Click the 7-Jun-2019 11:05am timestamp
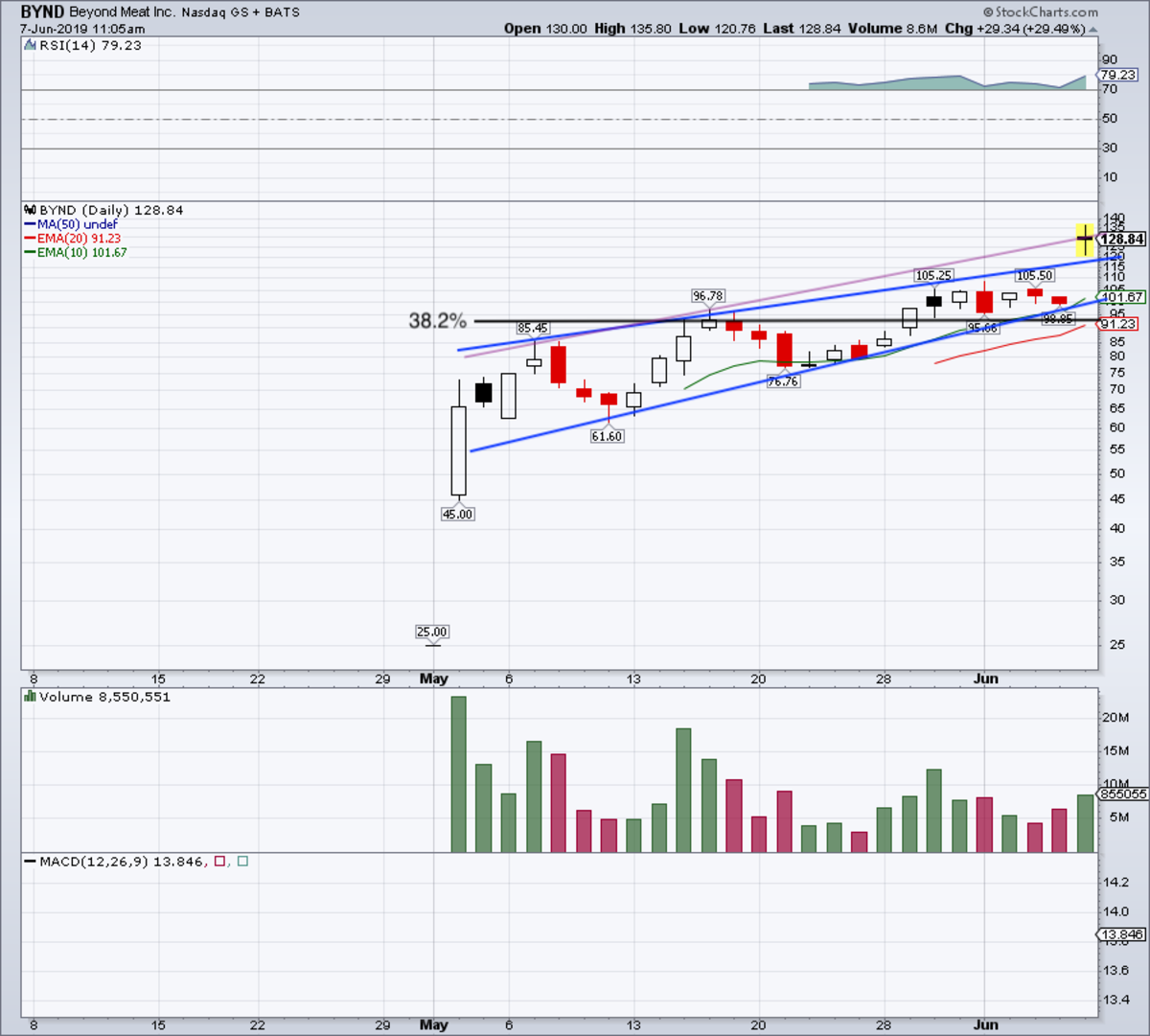This screenshot has height=1036, width=1150. pyautogui.click(x=81, y=29)
